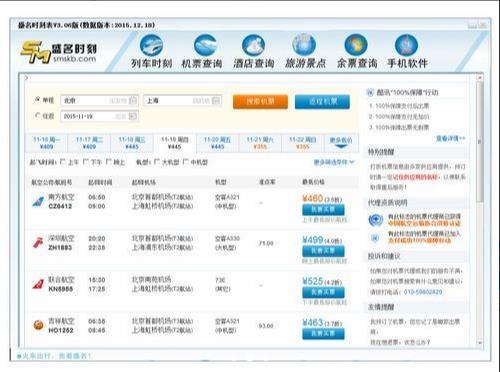Open the departure city 北京 picker
The image size is (500, 372).
point(99,100)
